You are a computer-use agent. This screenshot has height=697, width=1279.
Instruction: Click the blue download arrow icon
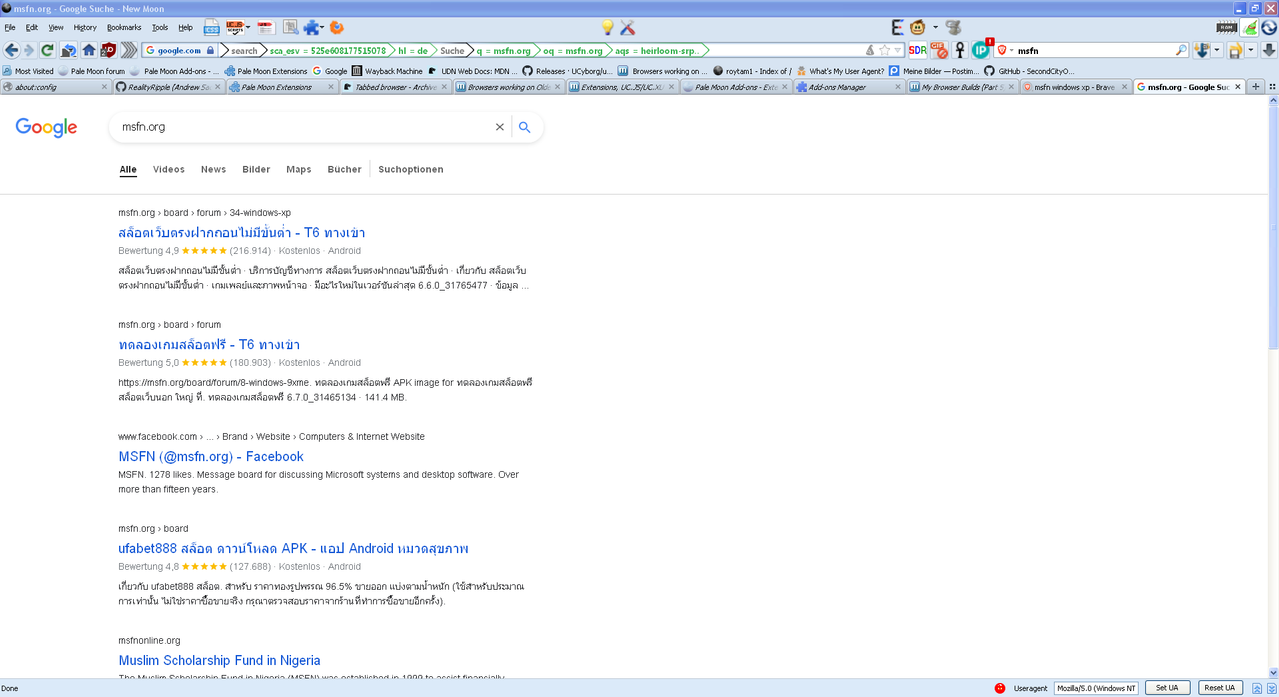coord(1202,50)
